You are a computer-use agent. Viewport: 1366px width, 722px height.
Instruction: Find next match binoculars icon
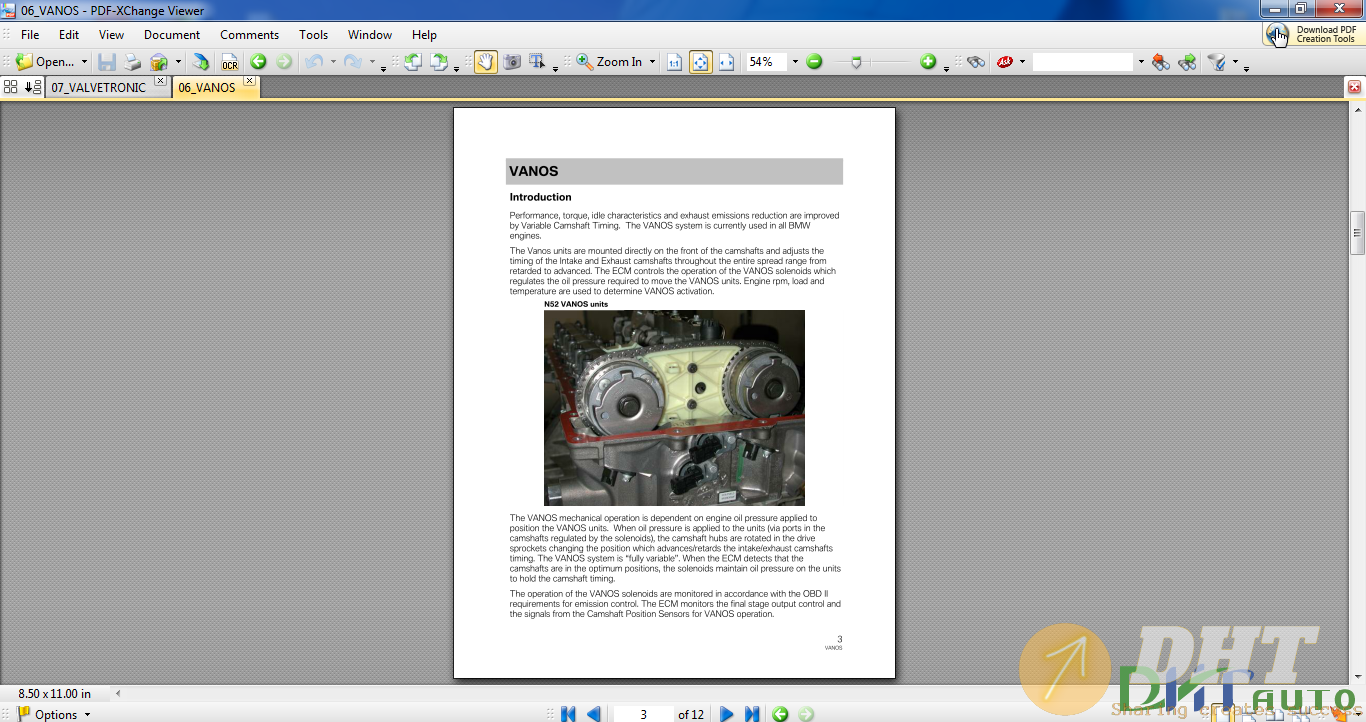(1187, 62)
